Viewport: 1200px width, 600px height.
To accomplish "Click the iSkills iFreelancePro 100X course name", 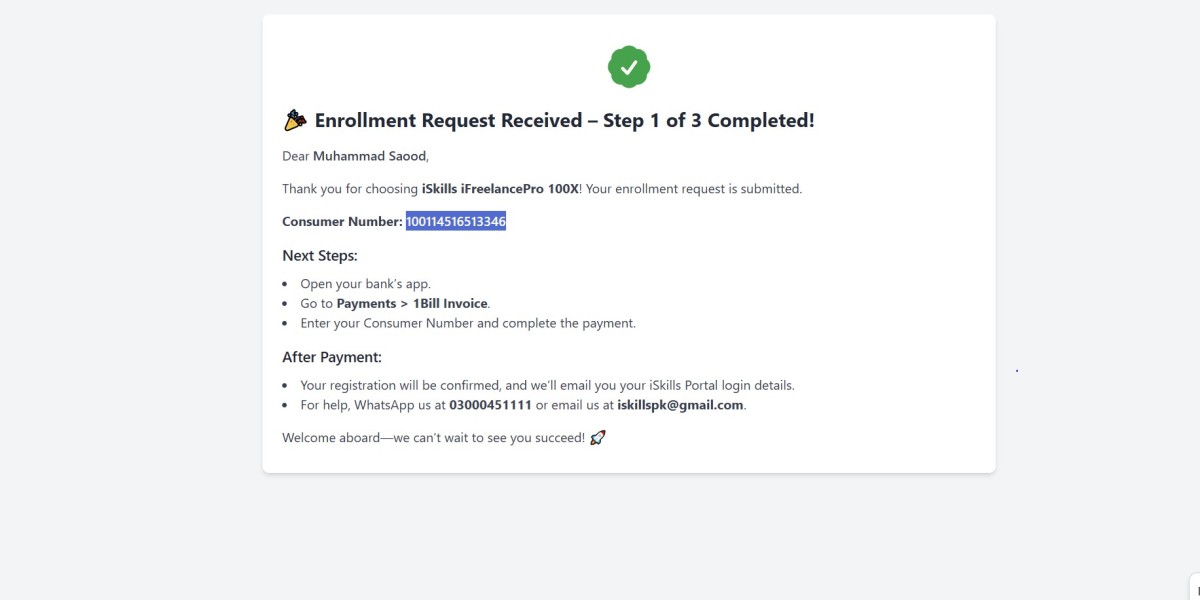I will 500,188.
